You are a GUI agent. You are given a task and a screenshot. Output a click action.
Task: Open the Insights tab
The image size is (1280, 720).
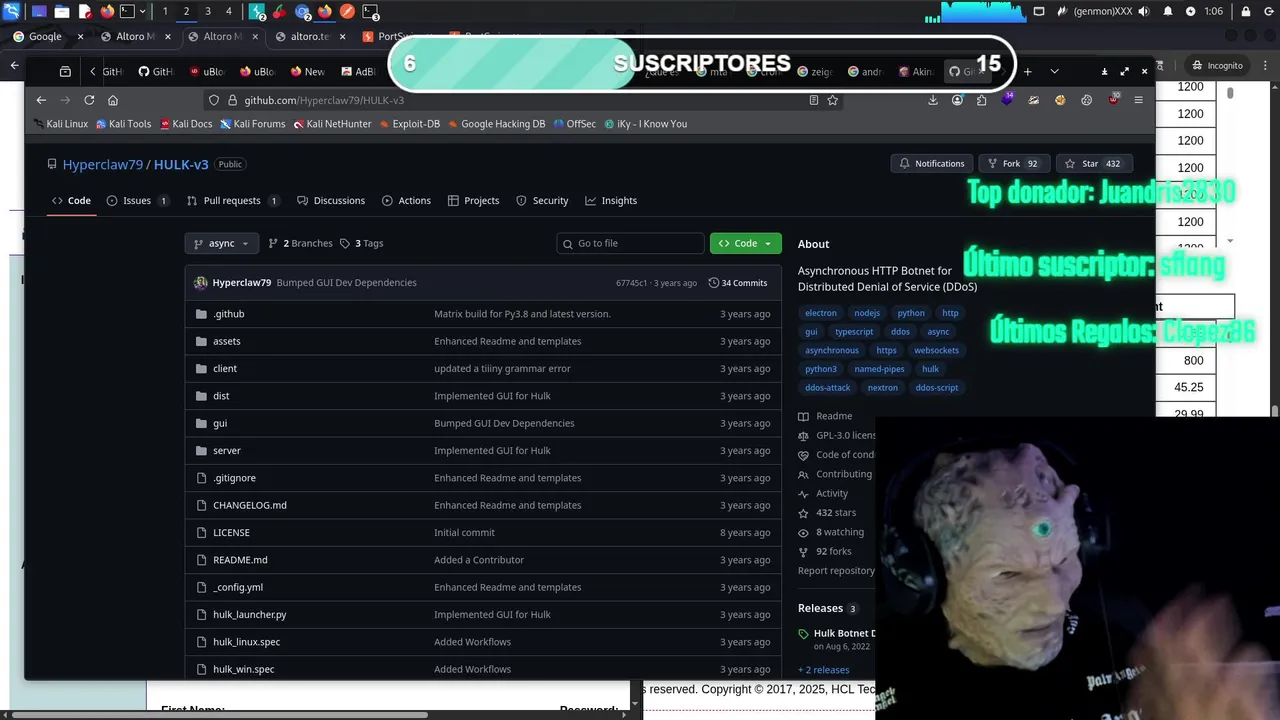611,201
